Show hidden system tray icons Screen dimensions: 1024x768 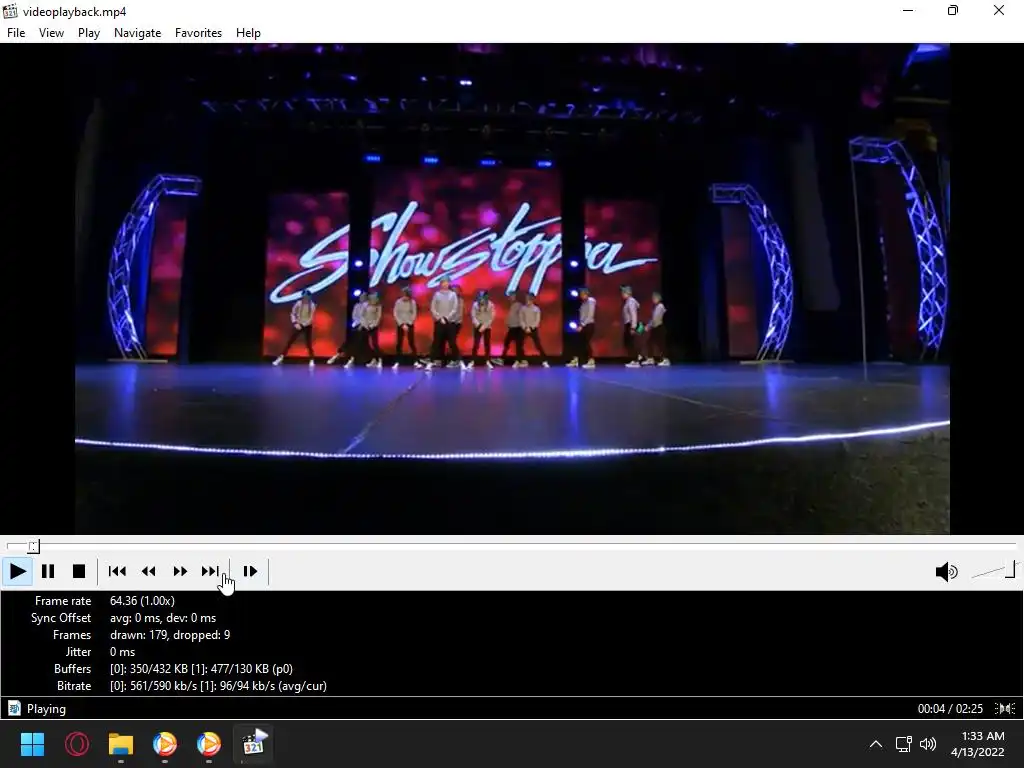876,744
